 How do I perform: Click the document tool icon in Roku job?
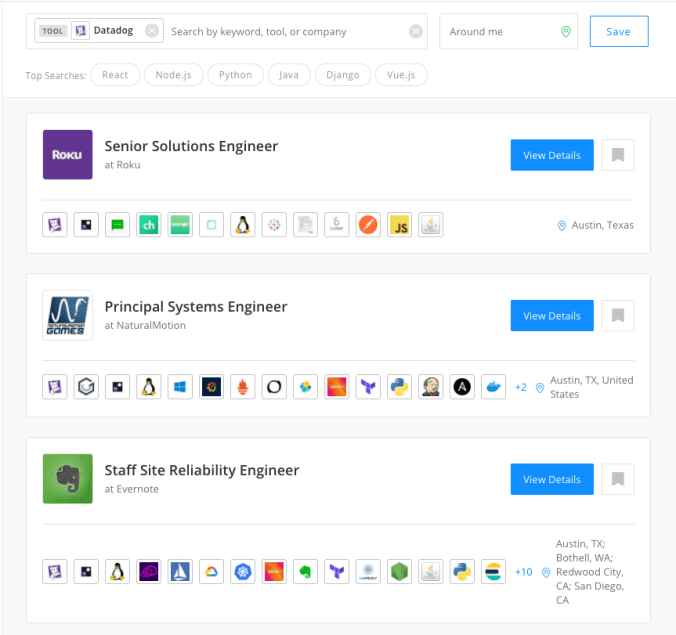point(305,225)
